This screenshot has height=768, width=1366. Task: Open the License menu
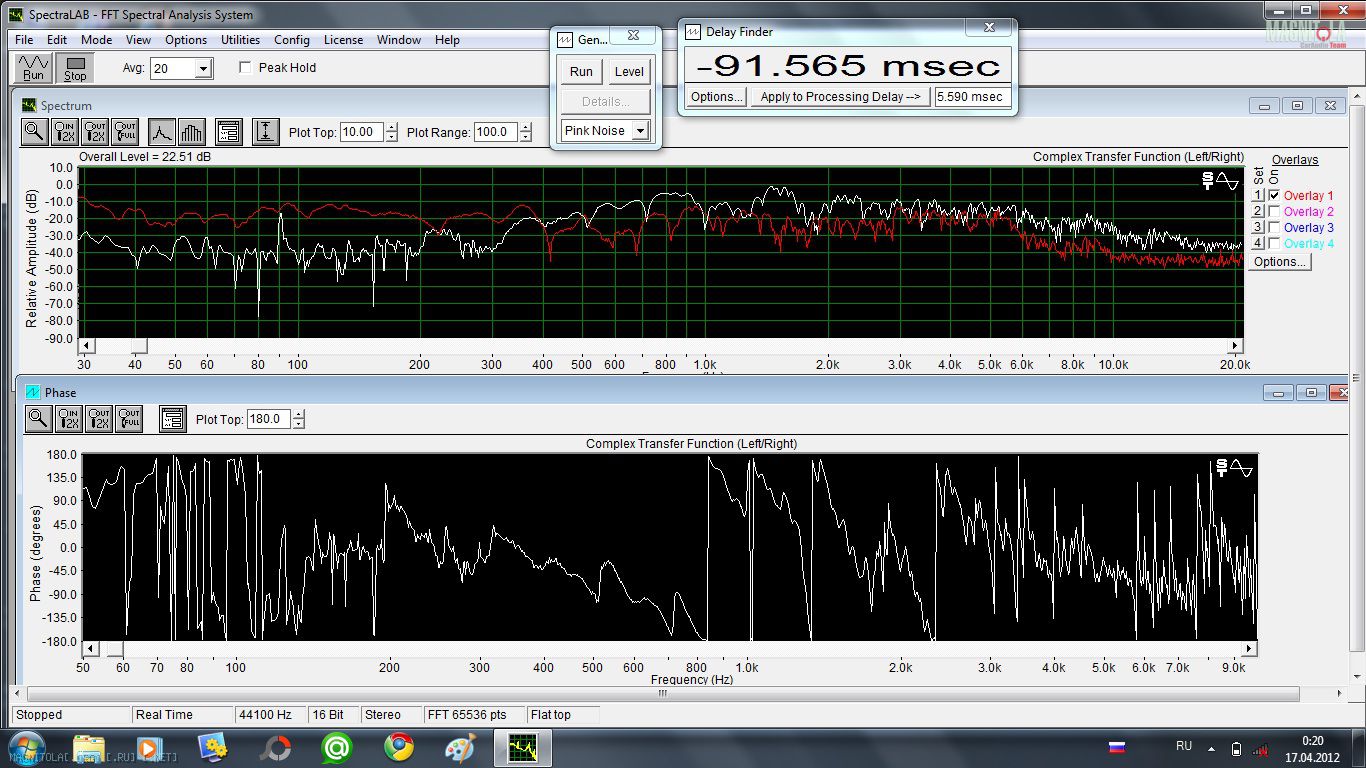[x=343, y=40]
